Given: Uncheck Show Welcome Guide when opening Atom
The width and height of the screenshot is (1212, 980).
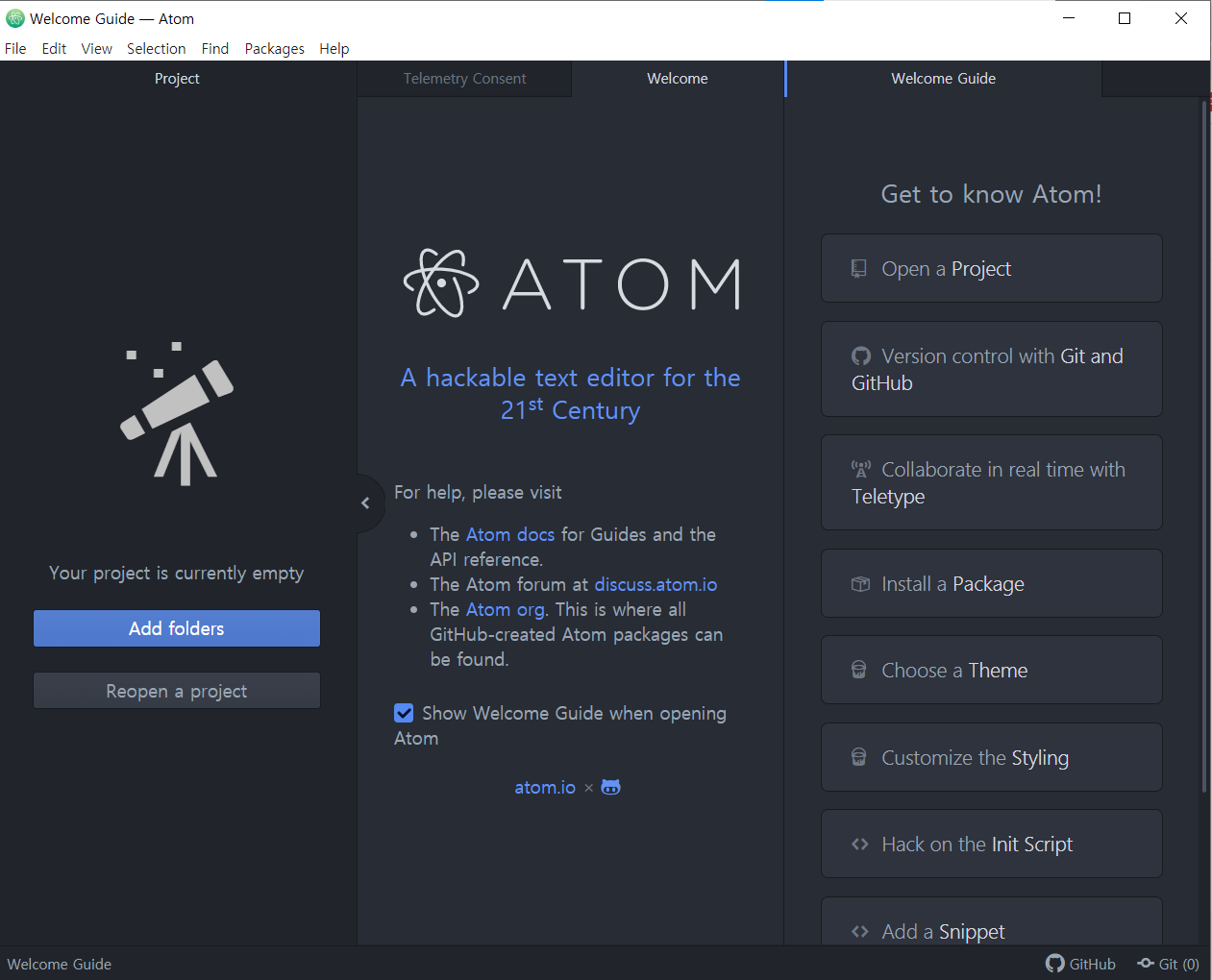Looking at the screenshot, I should 404,713.
